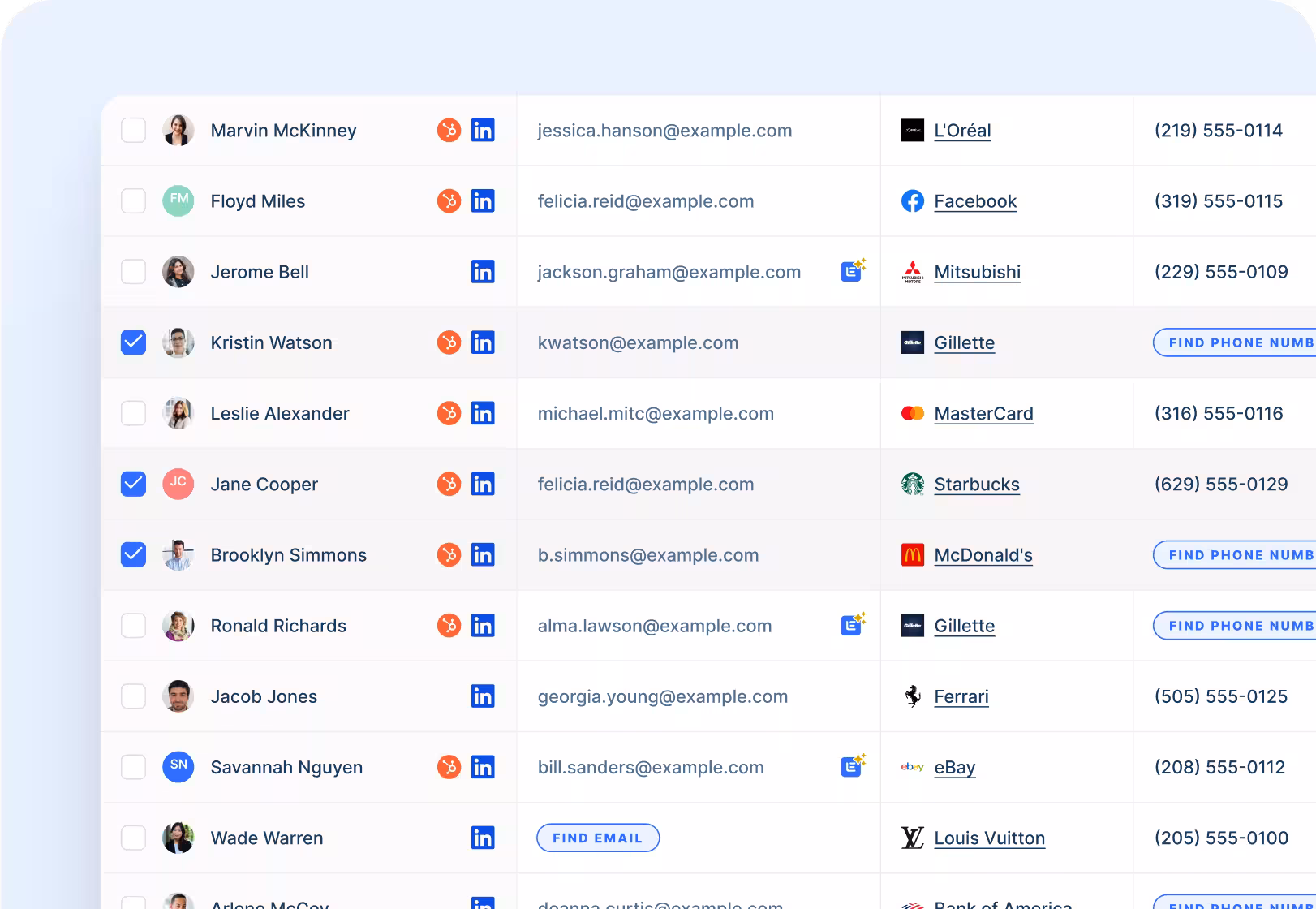Uncheck the Kristin Watson checkbox
Viewport: 1316px width, 909px height.
[x=133, y=342]
